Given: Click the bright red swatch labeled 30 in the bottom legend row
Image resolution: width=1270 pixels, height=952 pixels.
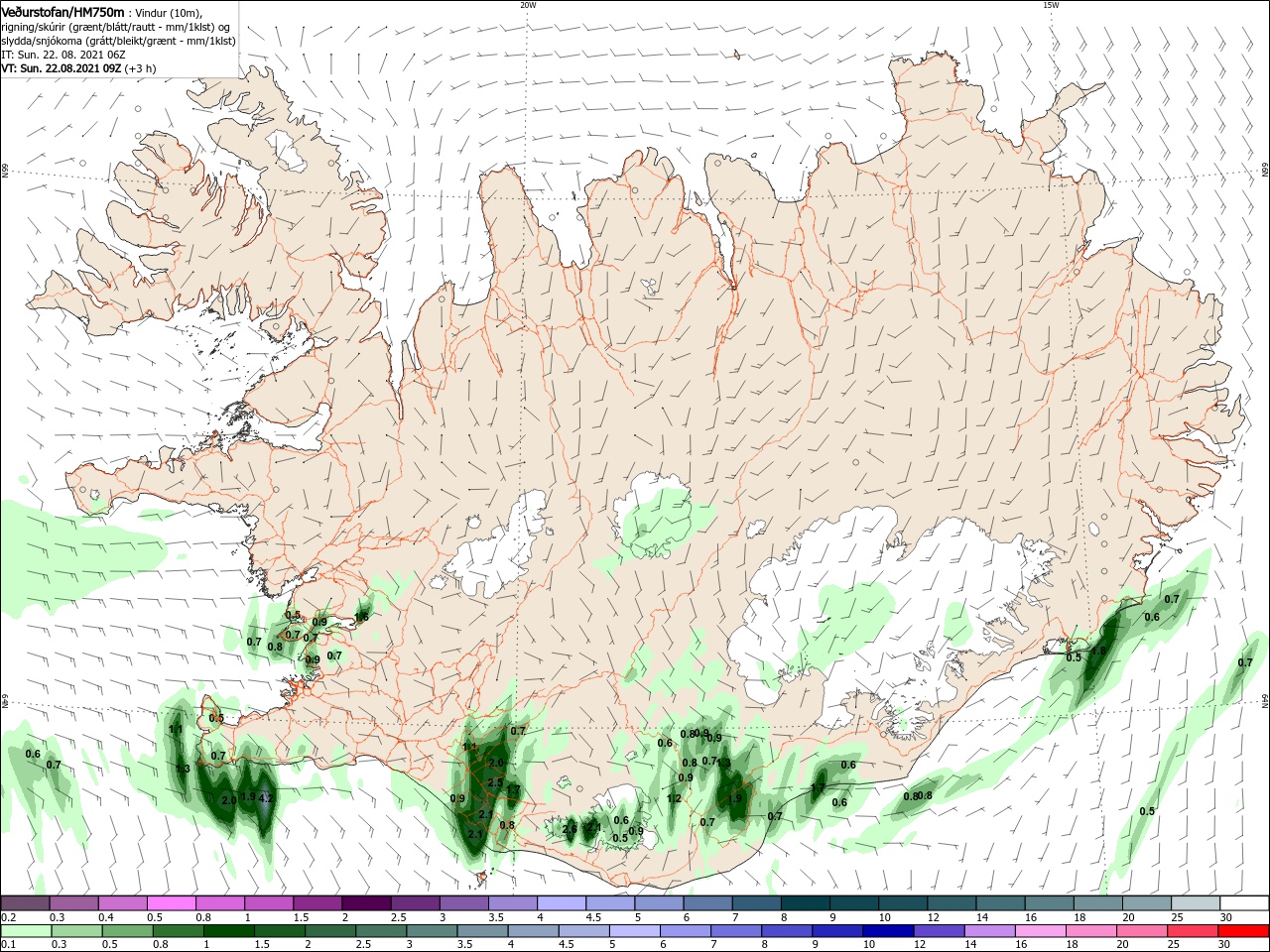Looking at the screenshot, I should 1243,931.
